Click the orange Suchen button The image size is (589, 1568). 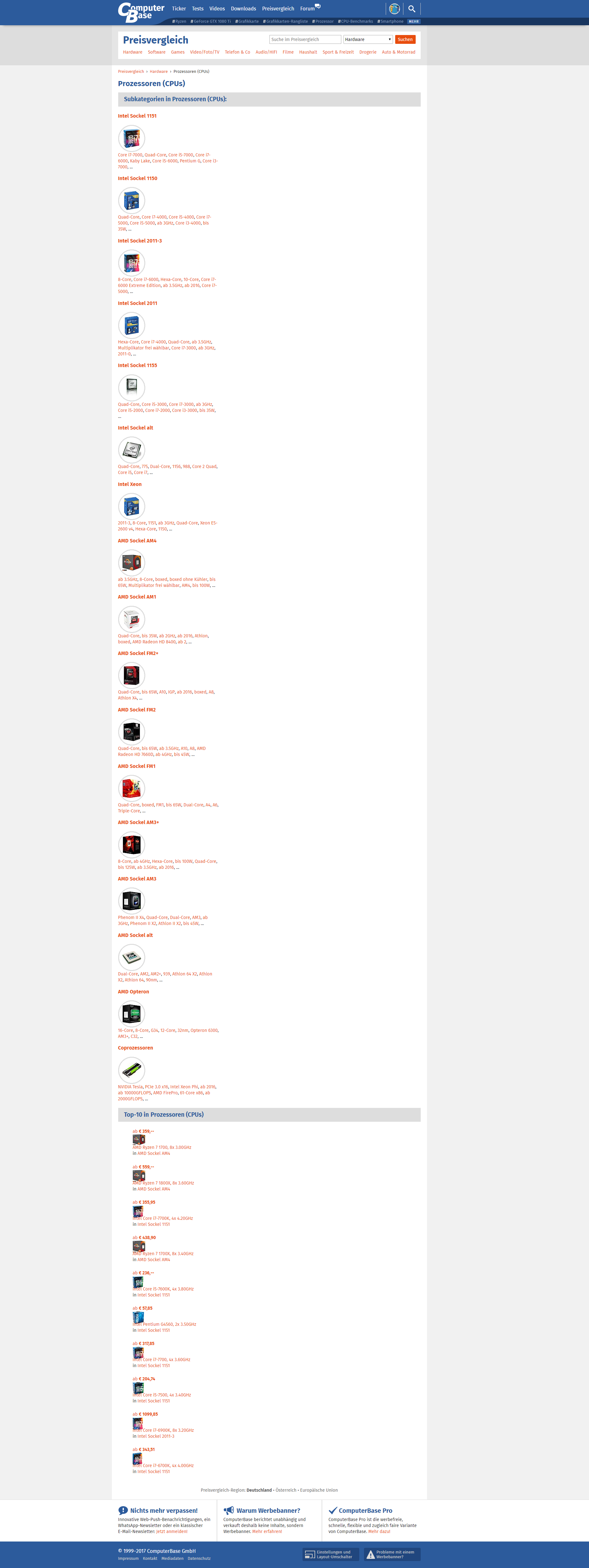coord(405,39)
